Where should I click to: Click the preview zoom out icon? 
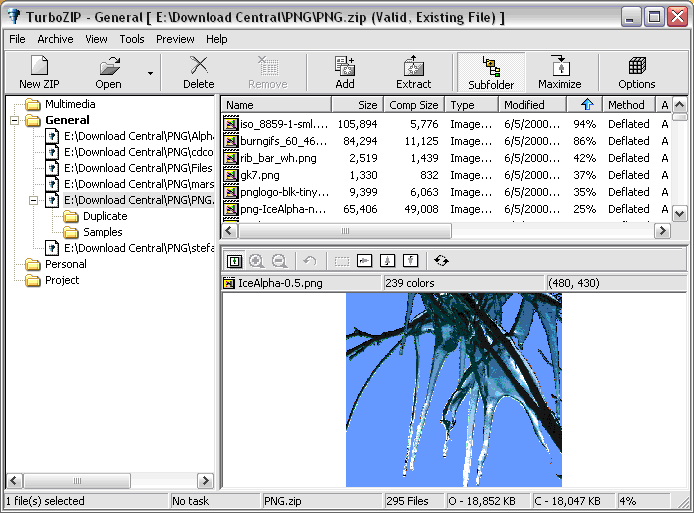[279, 261]
